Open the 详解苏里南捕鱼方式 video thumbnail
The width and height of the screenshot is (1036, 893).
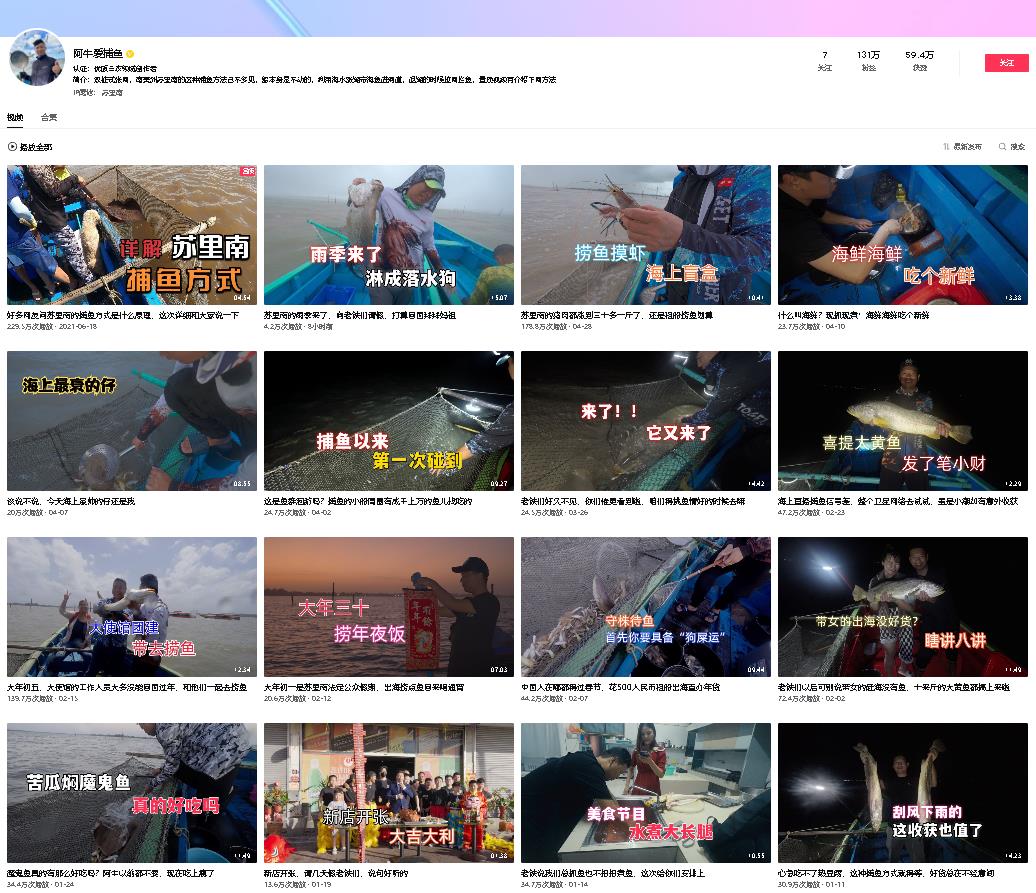[132, 235]
